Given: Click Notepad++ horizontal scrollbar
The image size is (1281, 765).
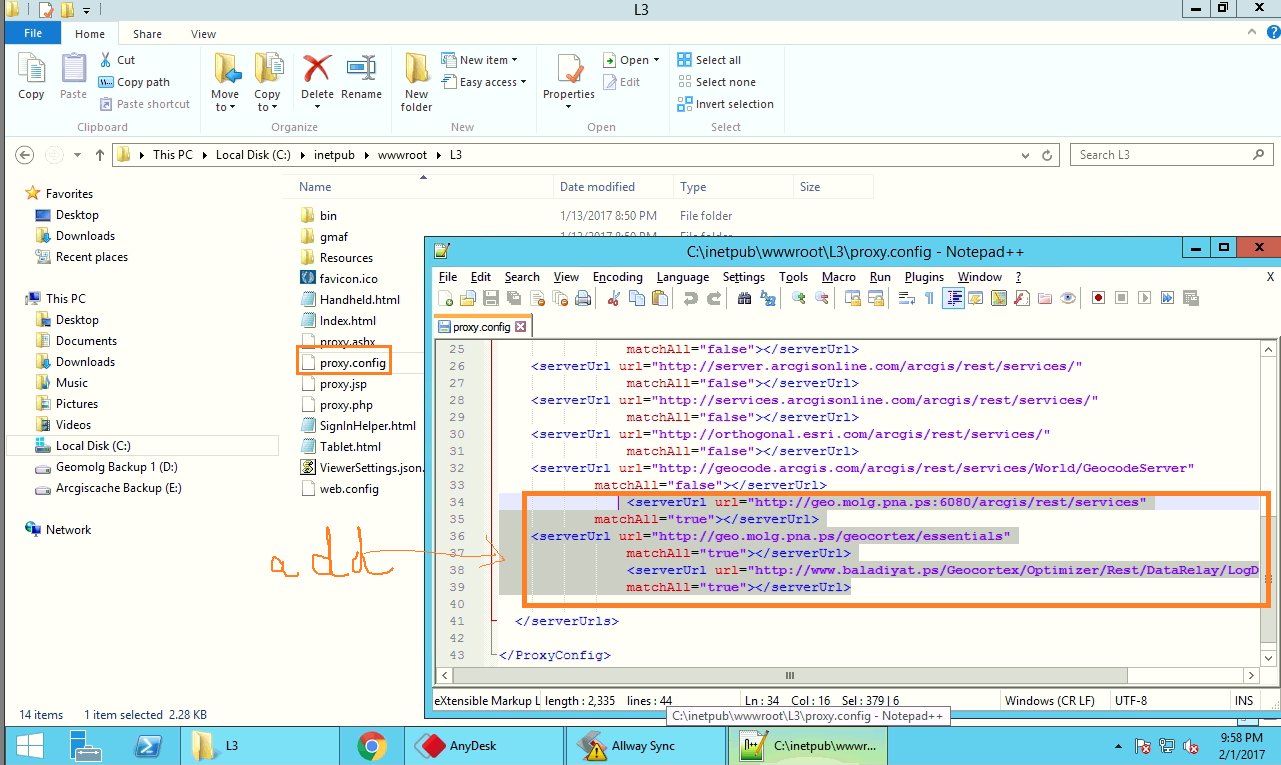Looking at the screenshot, I should pyautogui.click(x=849, y=676).
